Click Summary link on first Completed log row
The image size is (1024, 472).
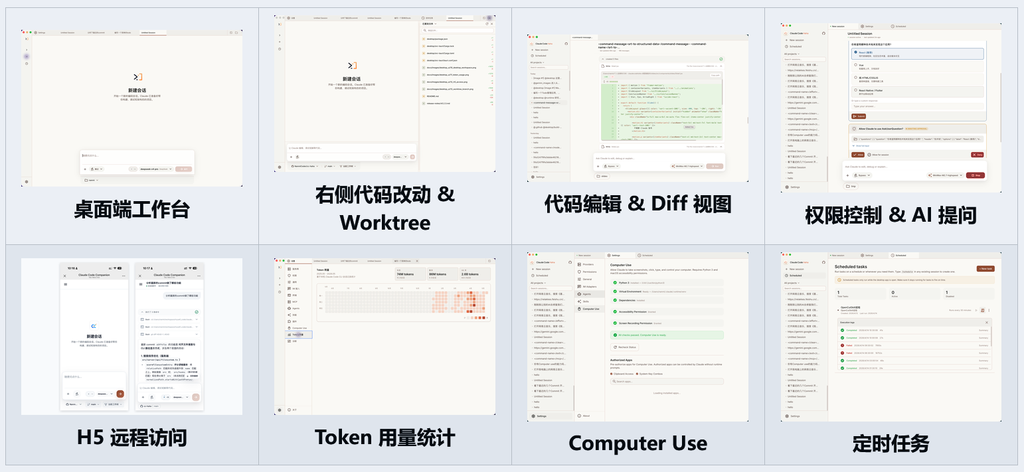984,330
